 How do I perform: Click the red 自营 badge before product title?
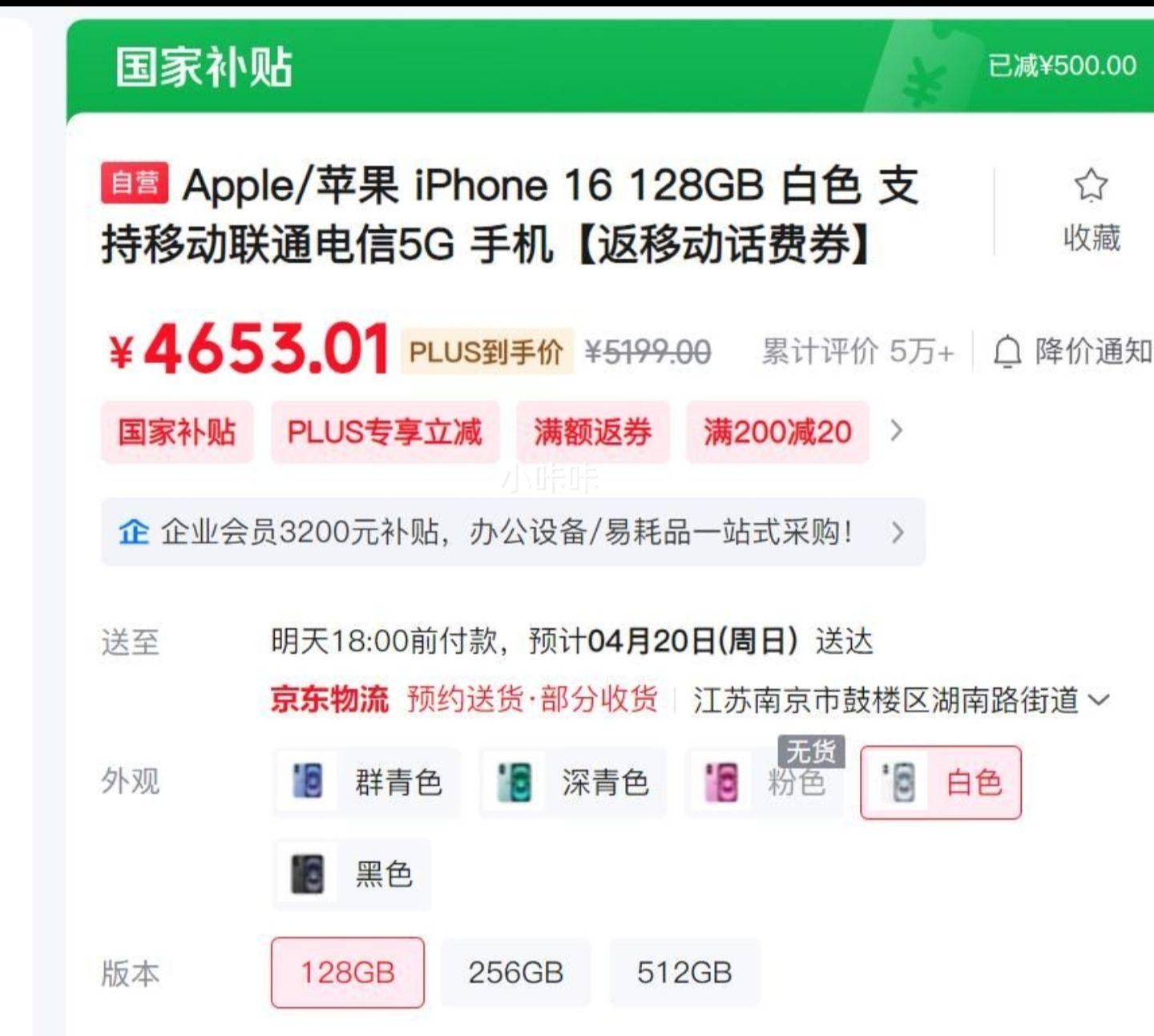135,183
